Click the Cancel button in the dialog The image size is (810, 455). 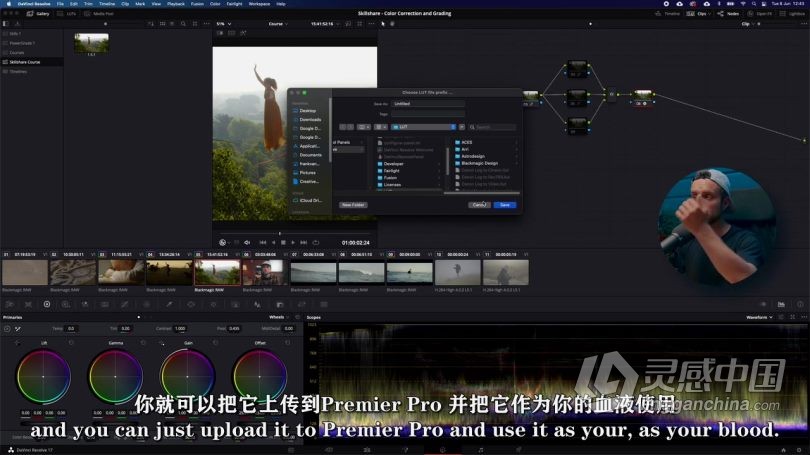(x=479, y=205)
